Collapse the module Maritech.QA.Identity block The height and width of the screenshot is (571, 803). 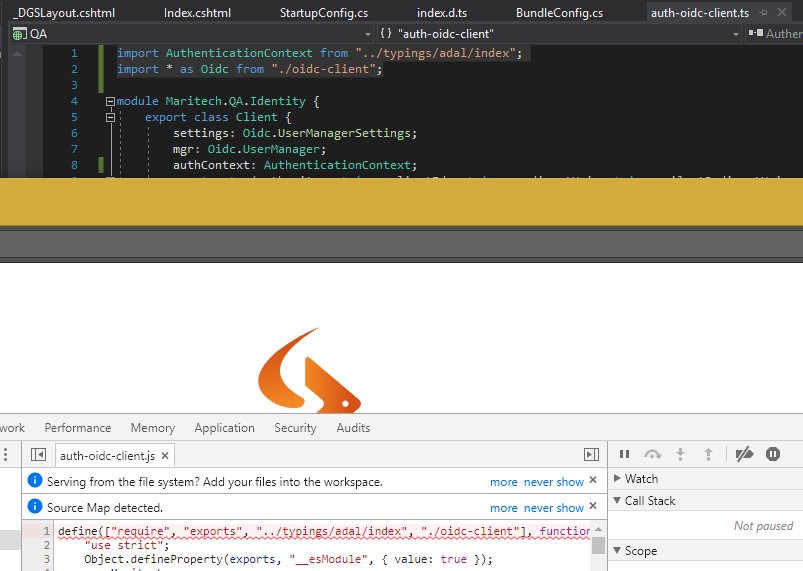(x=110, y=101)
